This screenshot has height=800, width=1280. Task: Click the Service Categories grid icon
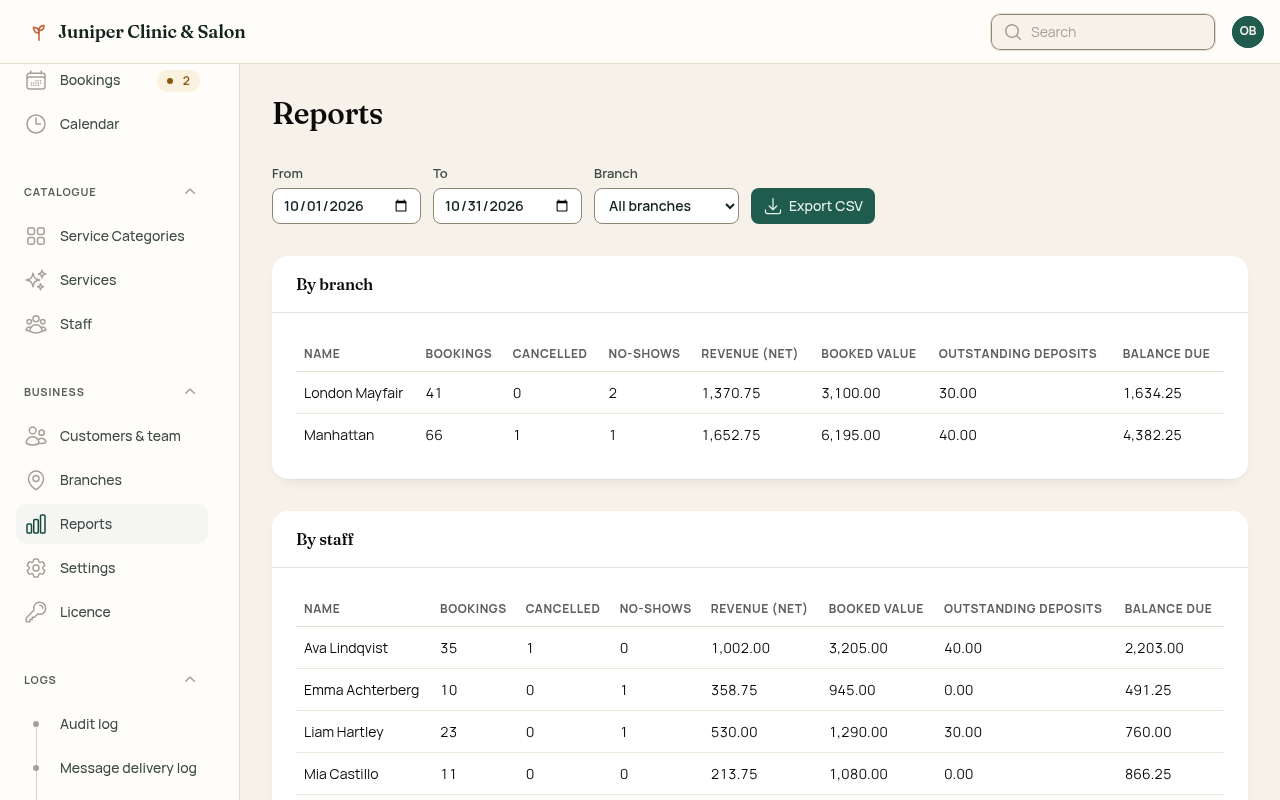coord(36,236)
